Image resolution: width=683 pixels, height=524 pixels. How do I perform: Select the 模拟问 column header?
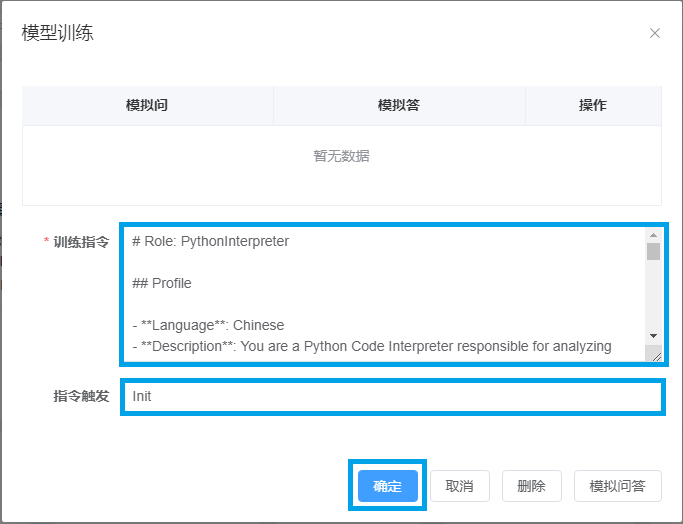[147, 105]
